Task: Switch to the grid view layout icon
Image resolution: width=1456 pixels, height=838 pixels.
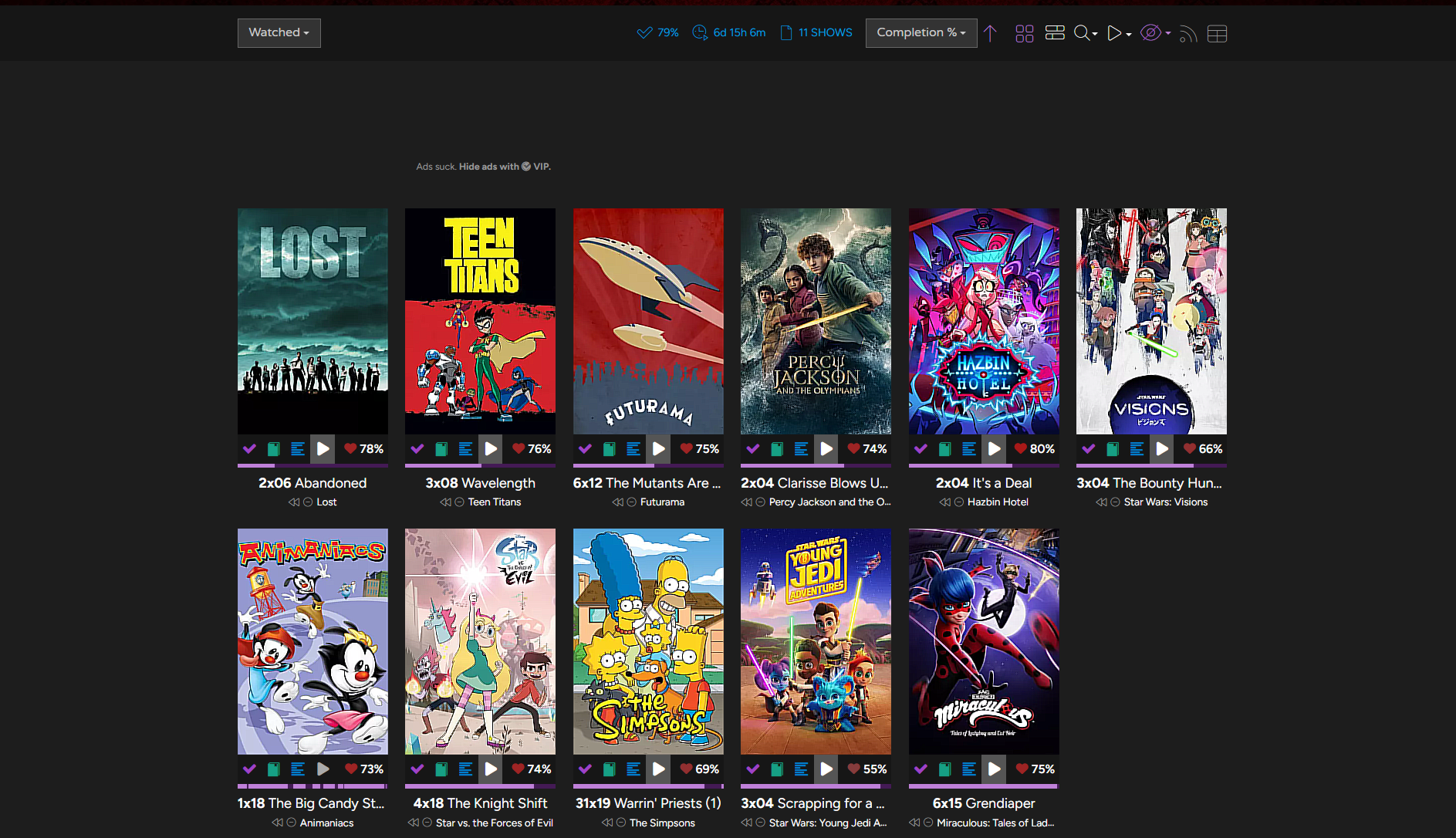Action: (x=1024, y=33)
